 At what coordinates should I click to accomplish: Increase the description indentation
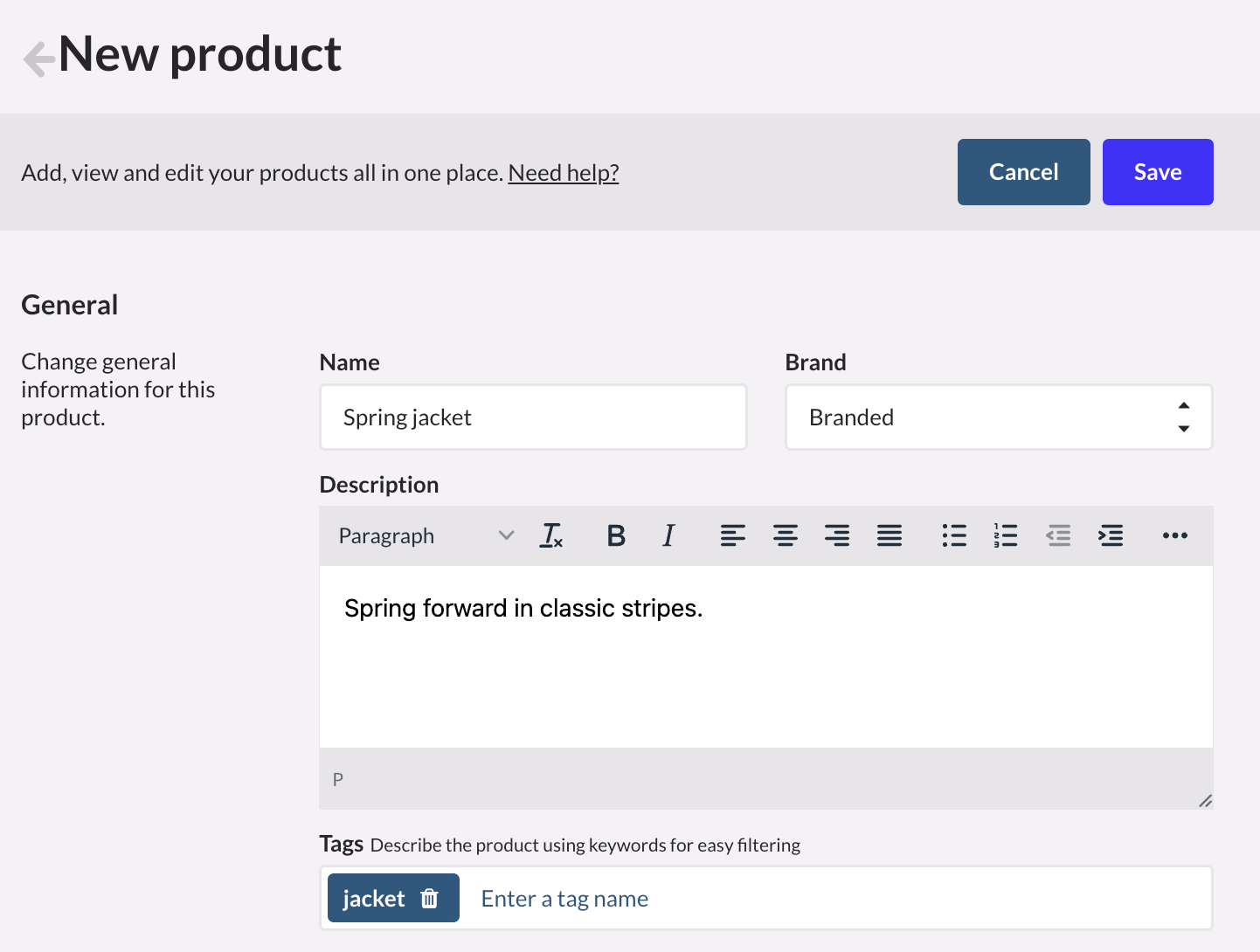click(x=1111, y=535)
